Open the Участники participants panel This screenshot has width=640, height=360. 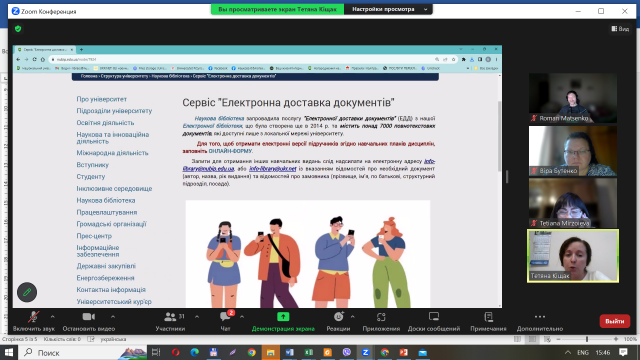(x=170, y=321)
